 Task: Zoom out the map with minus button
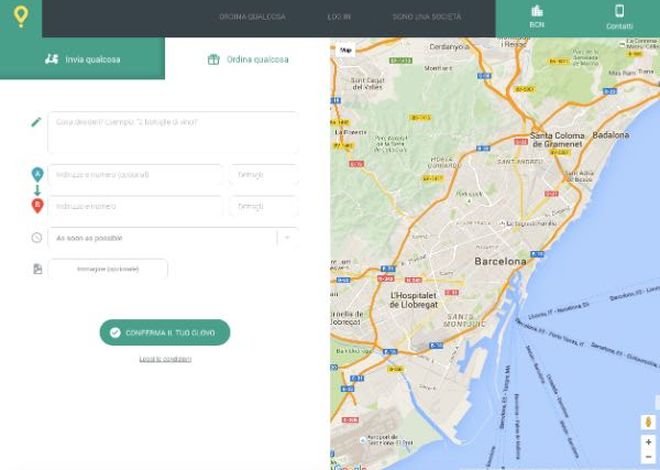pyautogui.click(x=648, y=457)
